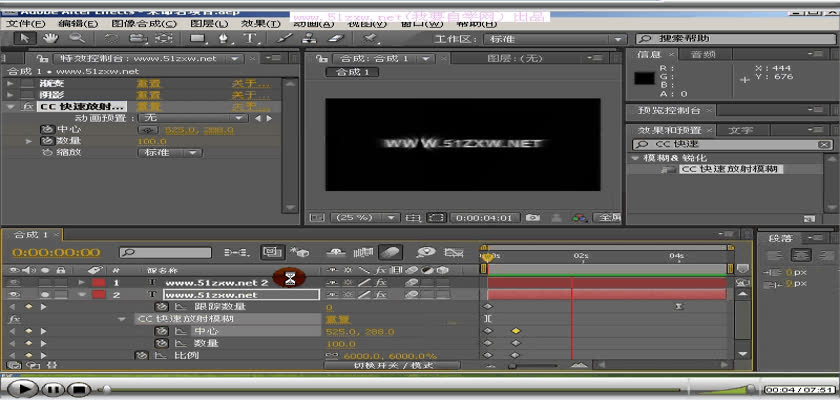The height and width of the screenshot is (400, 840).
Task: Open the 文件(F) menu
Action: (25, 24)
